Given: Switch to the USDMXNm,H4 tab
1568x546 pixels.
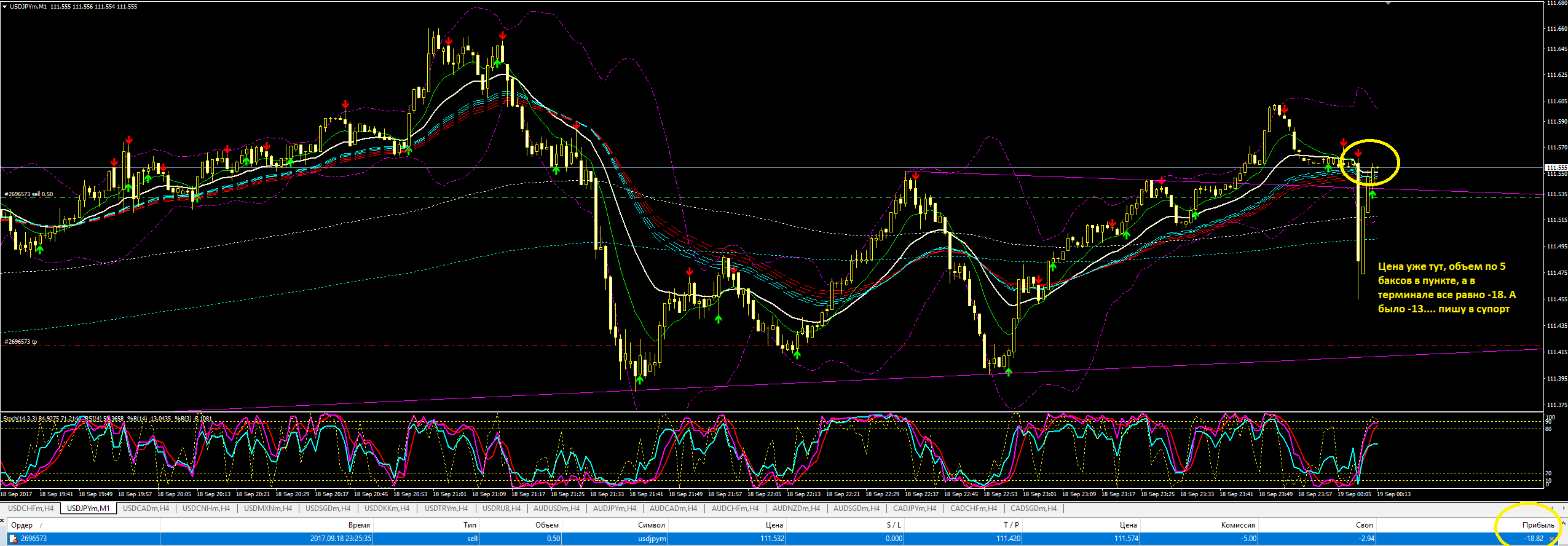Looking at the screenshot, I should 268,508.
